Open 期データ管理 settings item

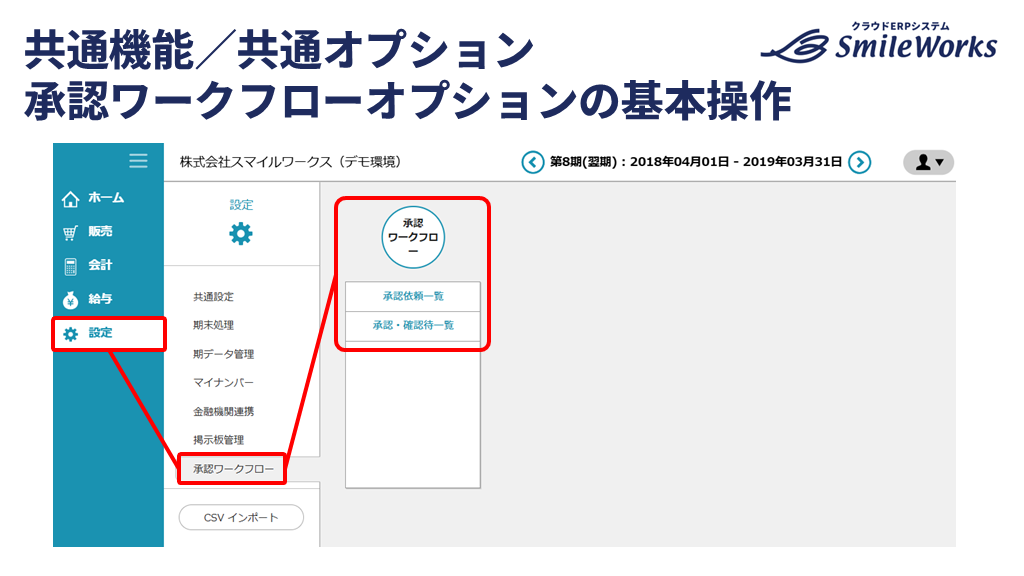pos(223,354)
